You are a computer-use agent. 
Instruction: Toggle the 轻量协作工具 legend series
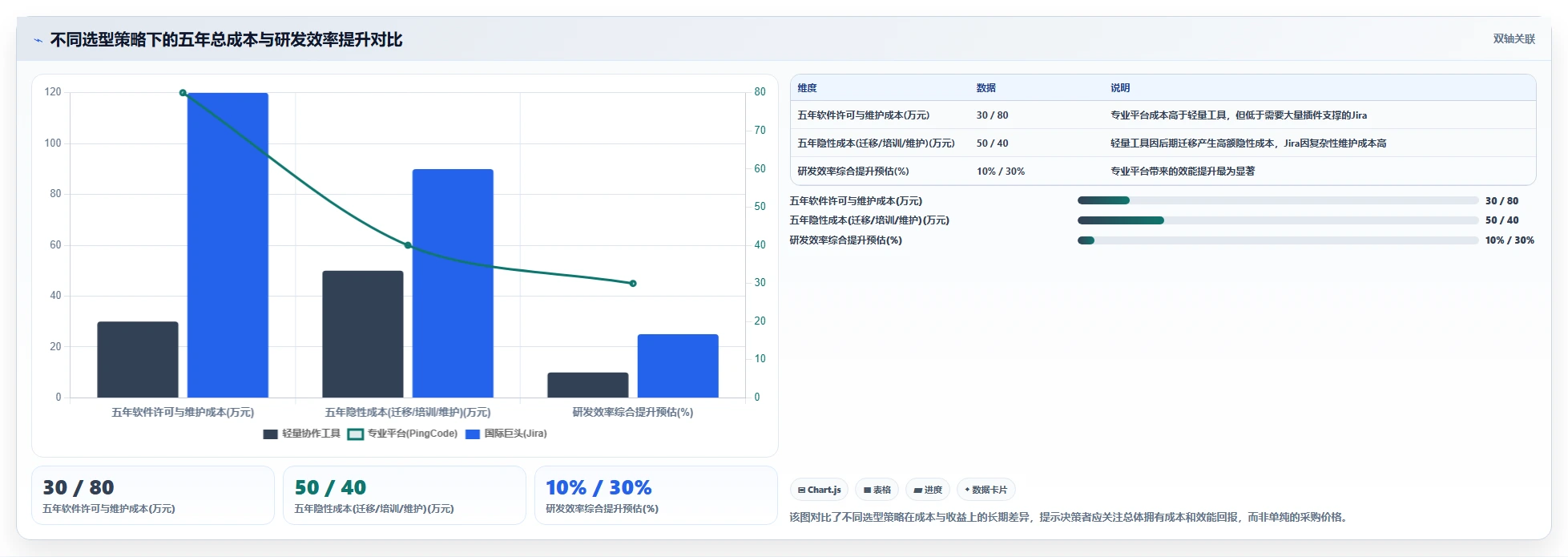301,434
